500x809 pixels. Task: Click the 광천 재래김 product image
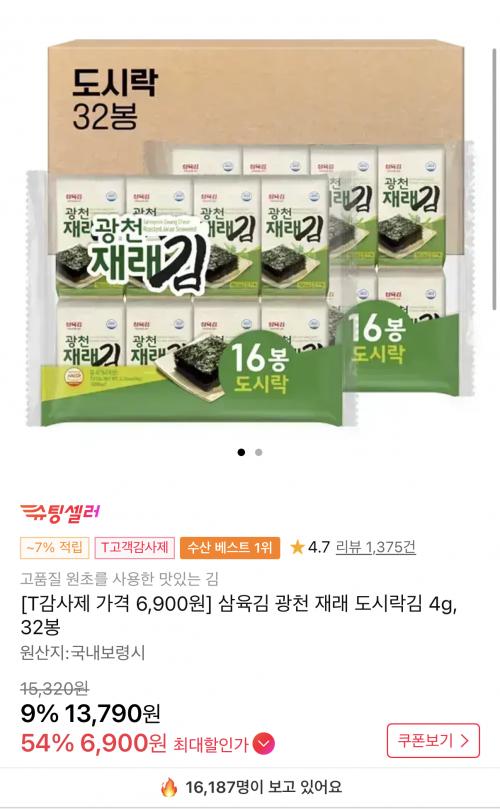pos(250,233)
